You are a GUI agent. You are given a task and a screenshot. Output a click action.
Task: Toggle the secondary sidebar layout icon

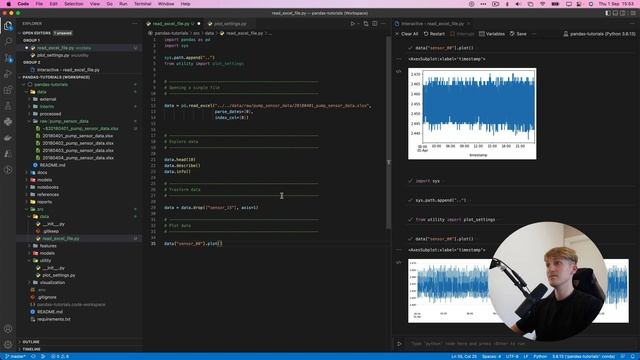click(x=623, y=13)
